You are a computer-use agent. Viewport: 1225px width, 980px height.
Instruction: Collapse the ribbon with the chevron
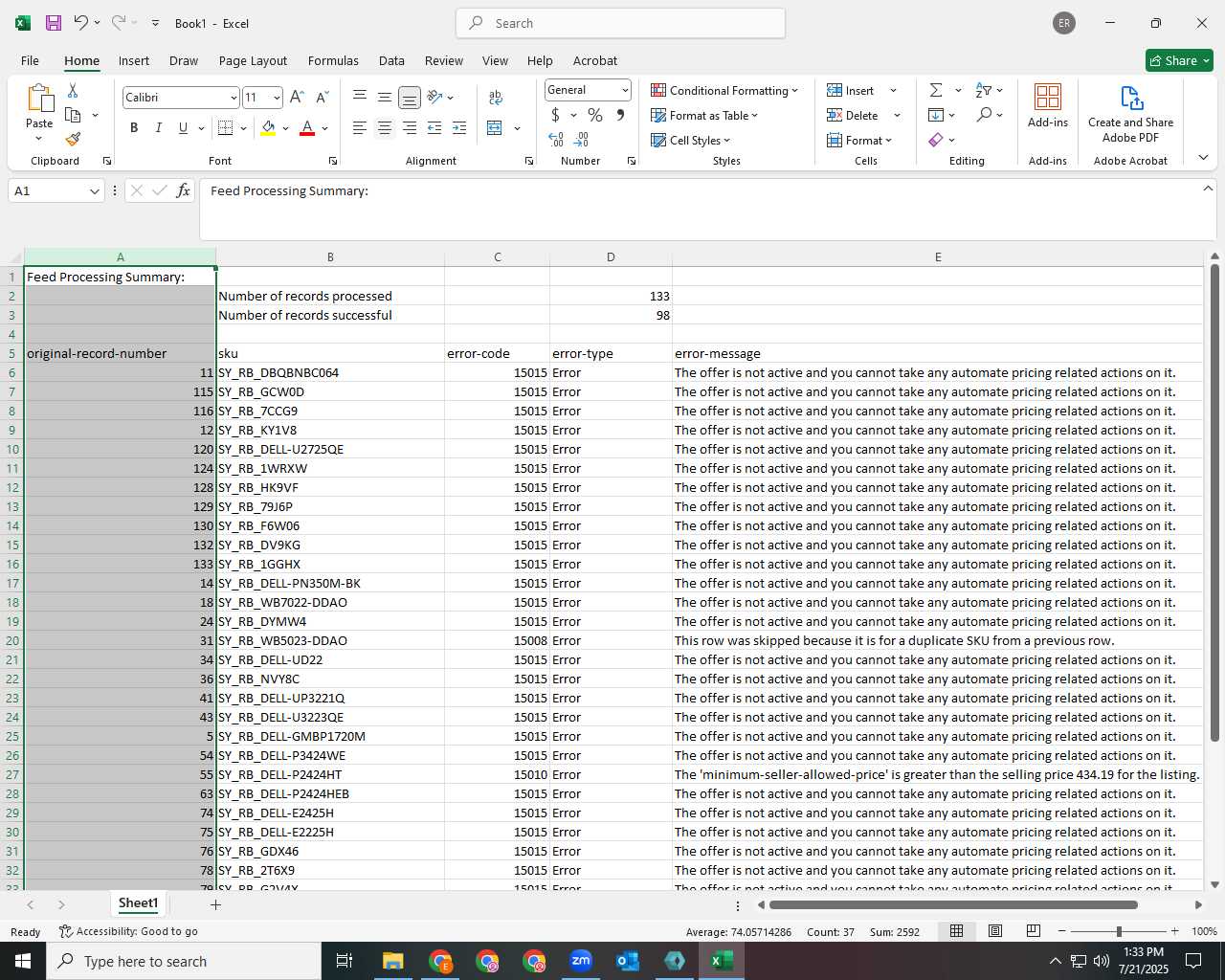click(1203, 158)
